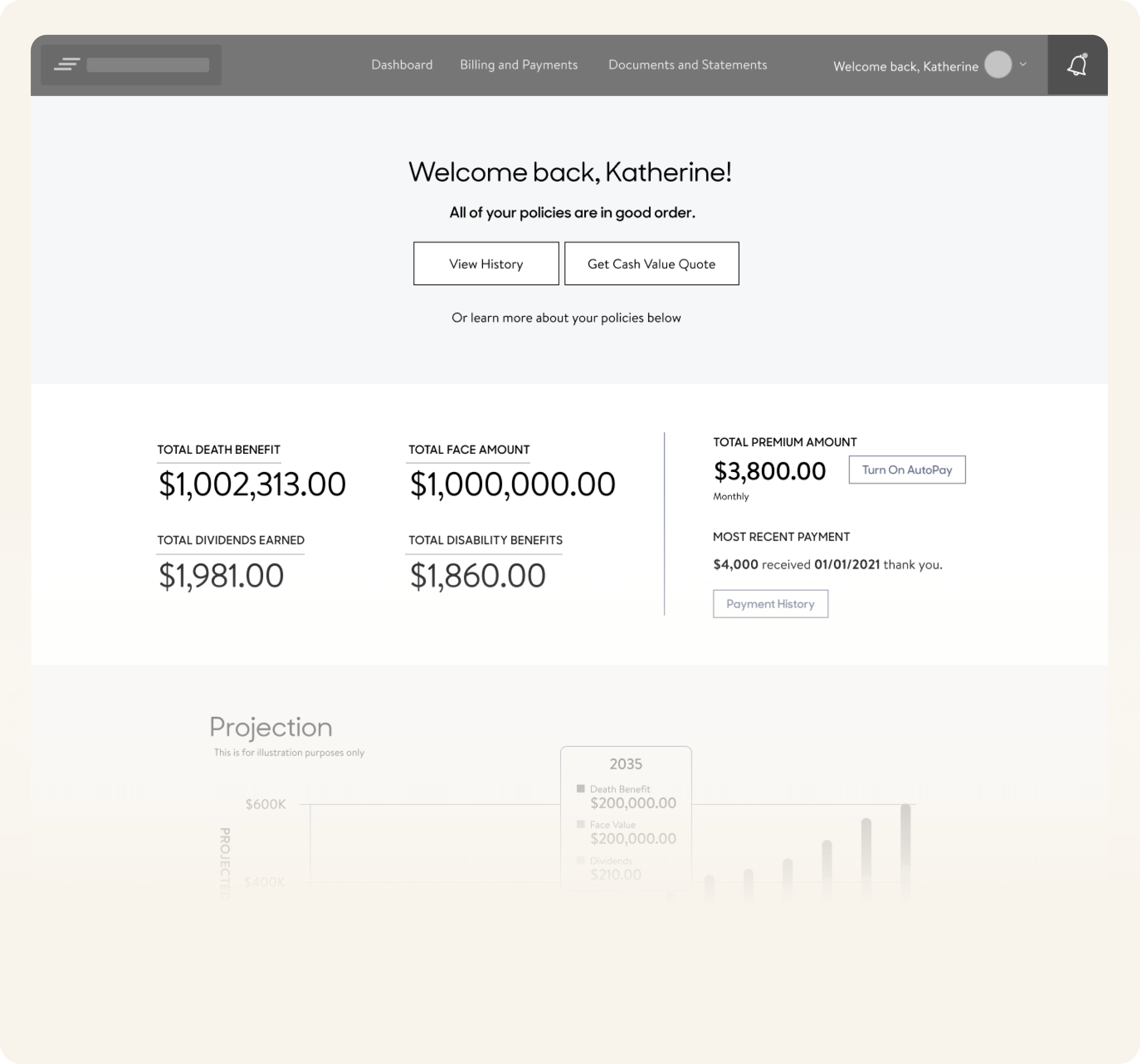Click the Dividends legend square
Viewport: 1140px width, 1064px height.
pos(580,861)
